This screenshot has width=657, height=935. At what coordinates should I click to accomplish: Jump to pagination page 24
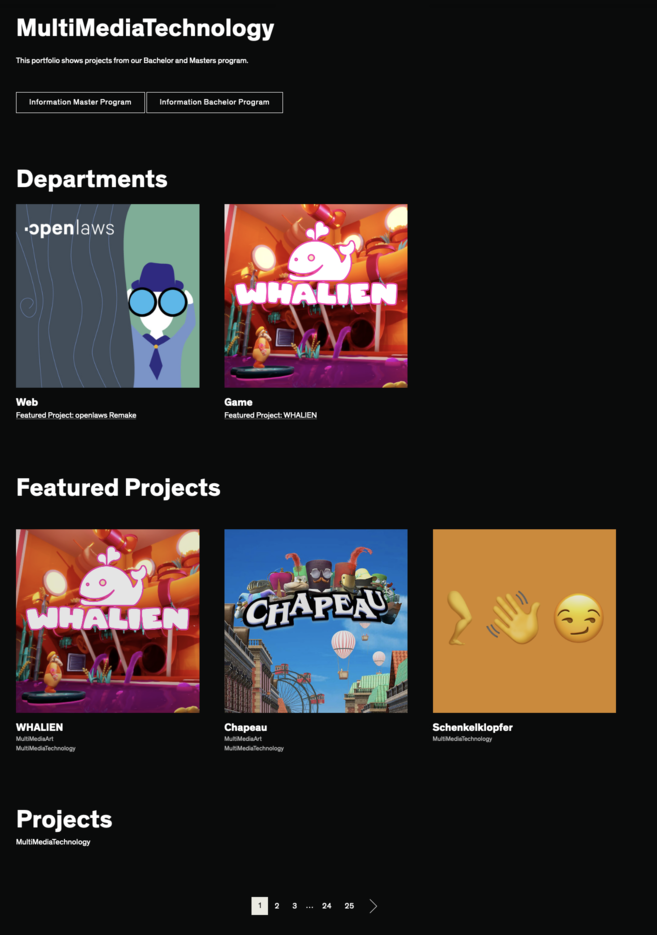tap(327, 906)
